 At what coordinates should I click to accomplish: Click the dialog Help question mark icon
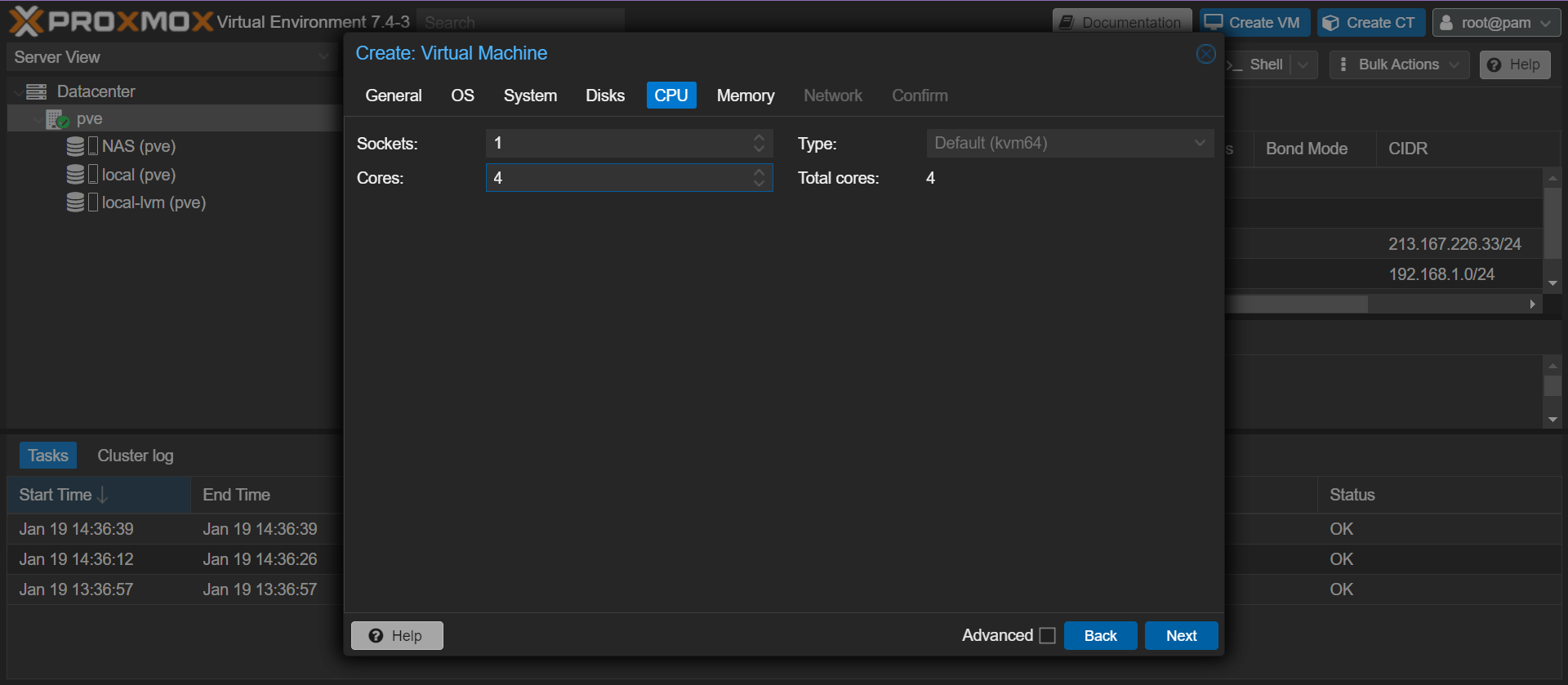click(x=376, y=636)
